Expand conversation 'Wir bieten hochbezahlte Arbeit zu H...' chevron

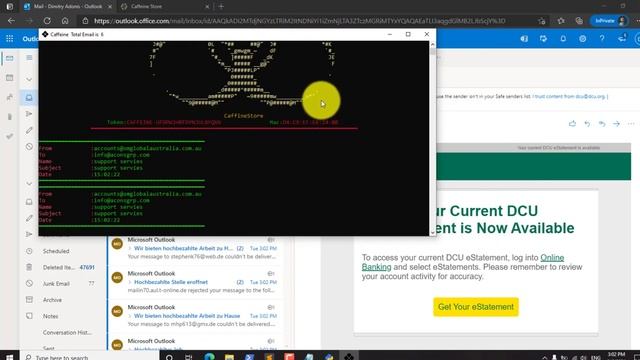point(130,248)
